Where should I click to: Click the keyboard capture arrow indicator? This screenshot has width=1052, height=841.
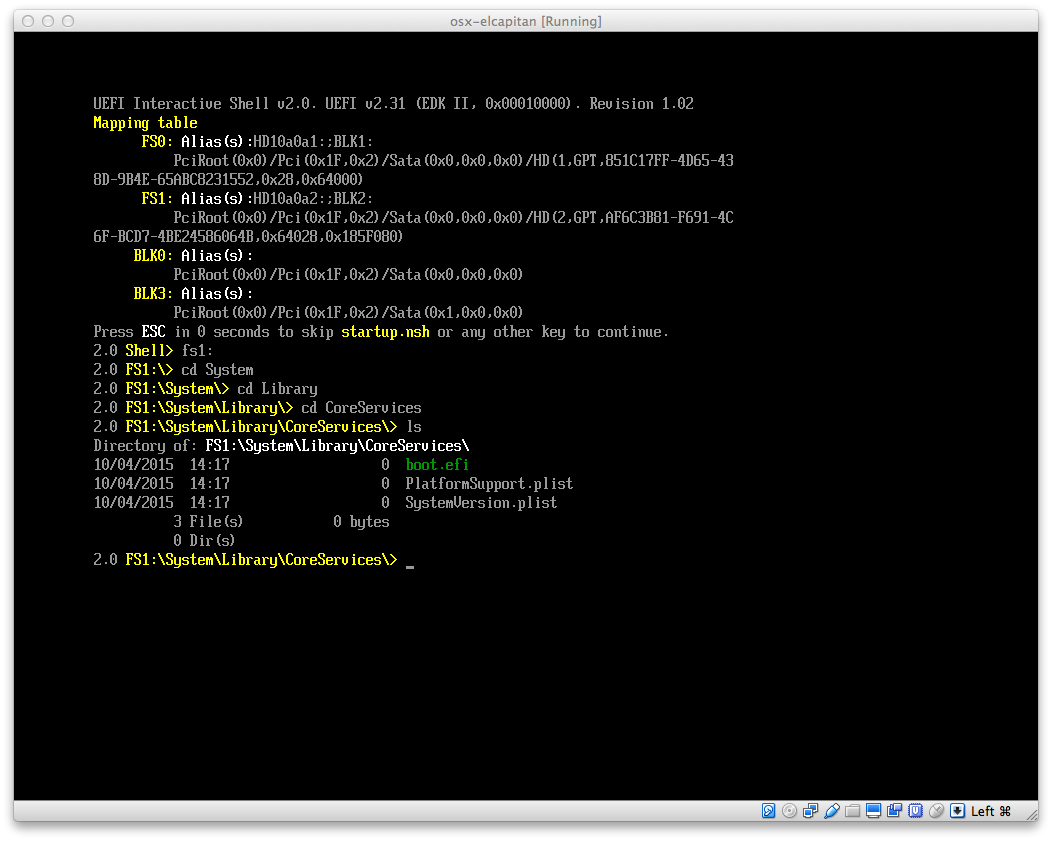click(957, 811)
